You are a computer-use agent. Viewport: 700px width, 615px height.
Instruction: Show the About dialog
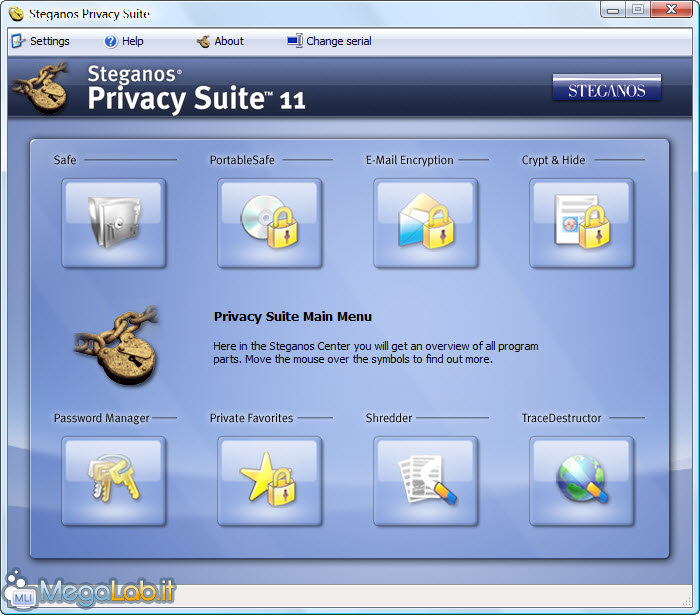tap(221, 41)
